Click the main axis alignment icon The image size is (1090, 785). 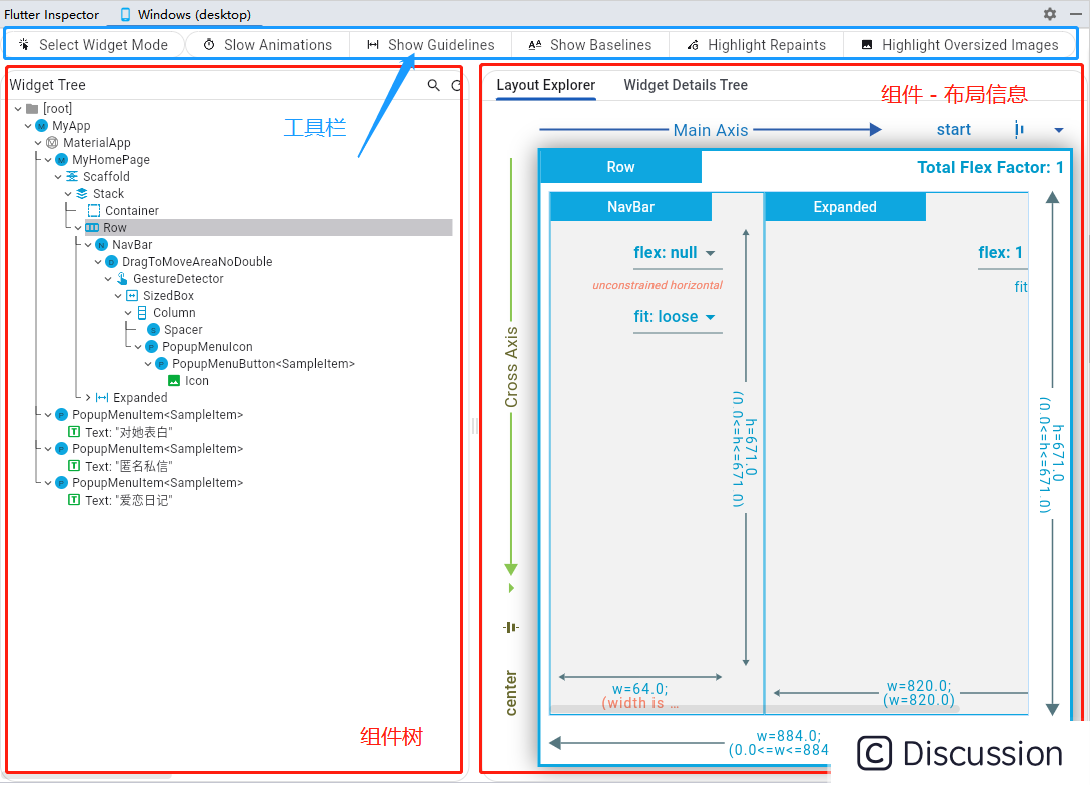coord(1019,130)
